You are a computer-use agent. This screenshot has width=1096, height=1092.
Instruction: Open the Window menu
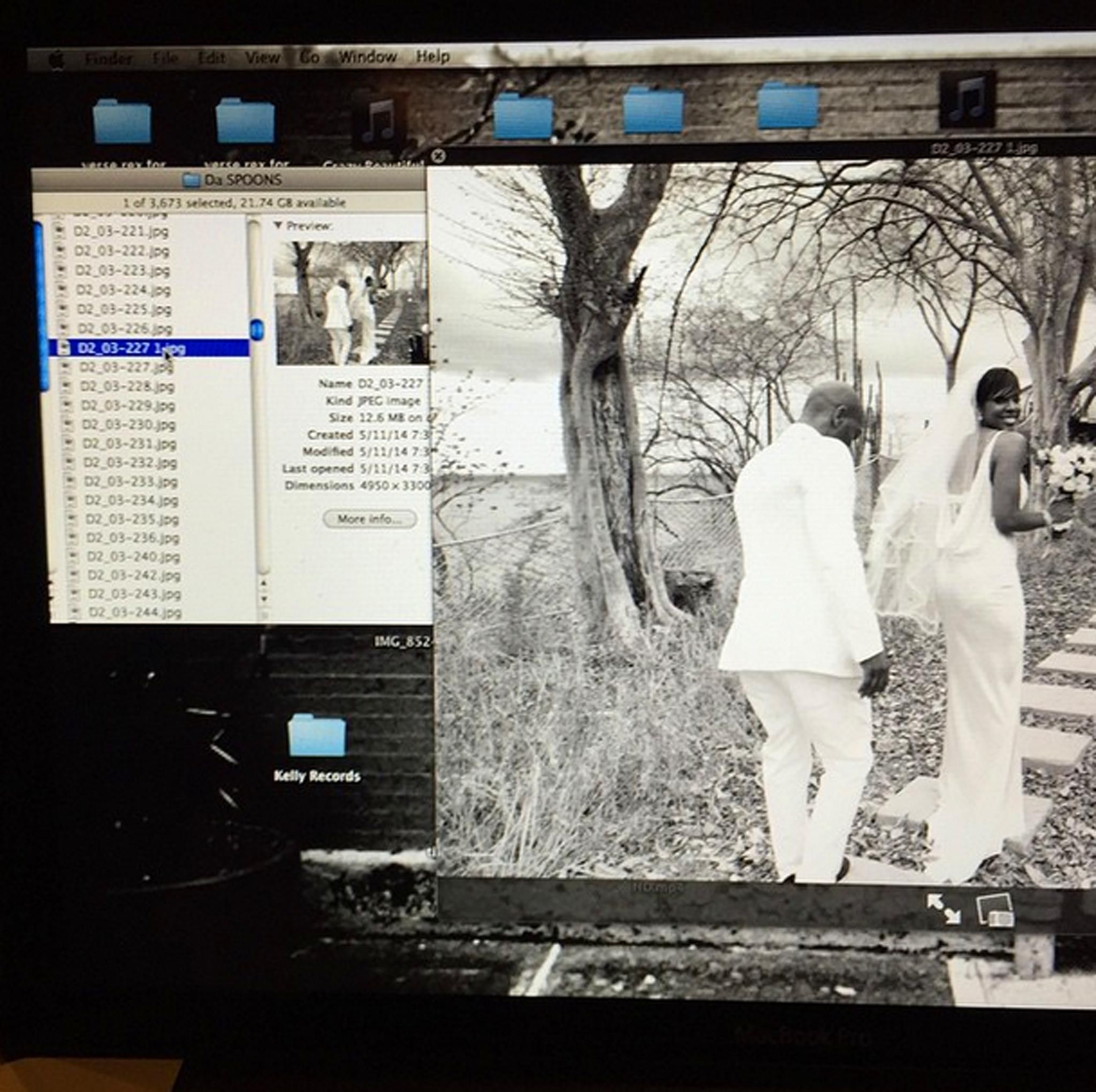[x=368, y=57]
